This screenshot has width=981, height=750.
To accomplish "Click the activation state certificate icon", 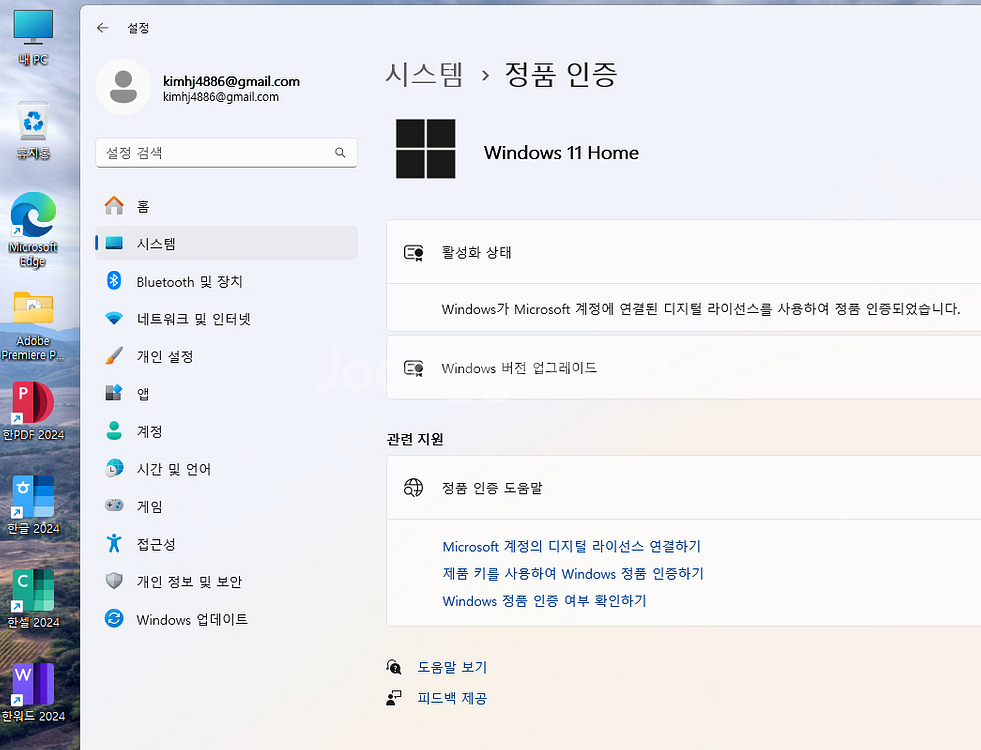I will click(x=414, y=253).
